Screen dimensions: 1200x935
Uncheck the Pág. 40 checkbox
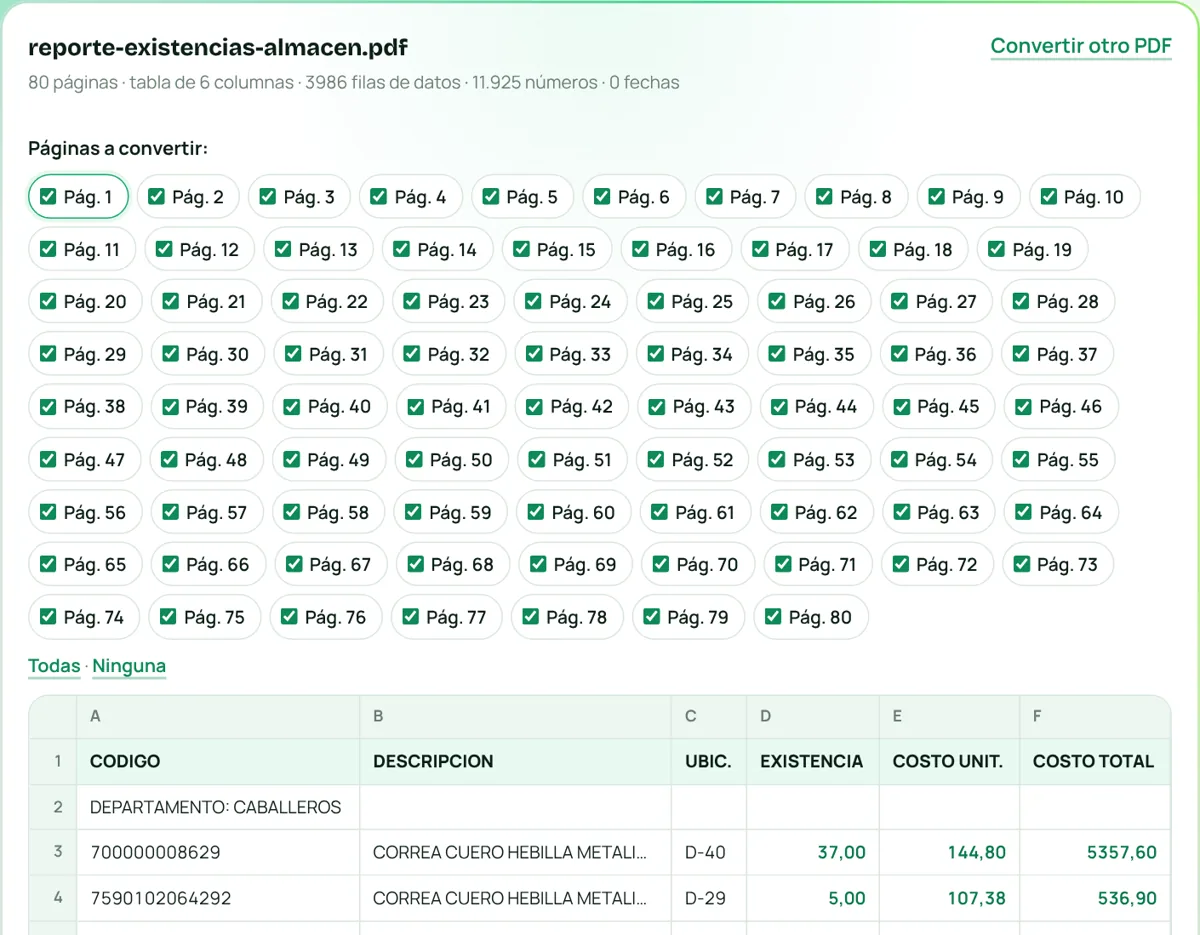(x=292, y=407)
